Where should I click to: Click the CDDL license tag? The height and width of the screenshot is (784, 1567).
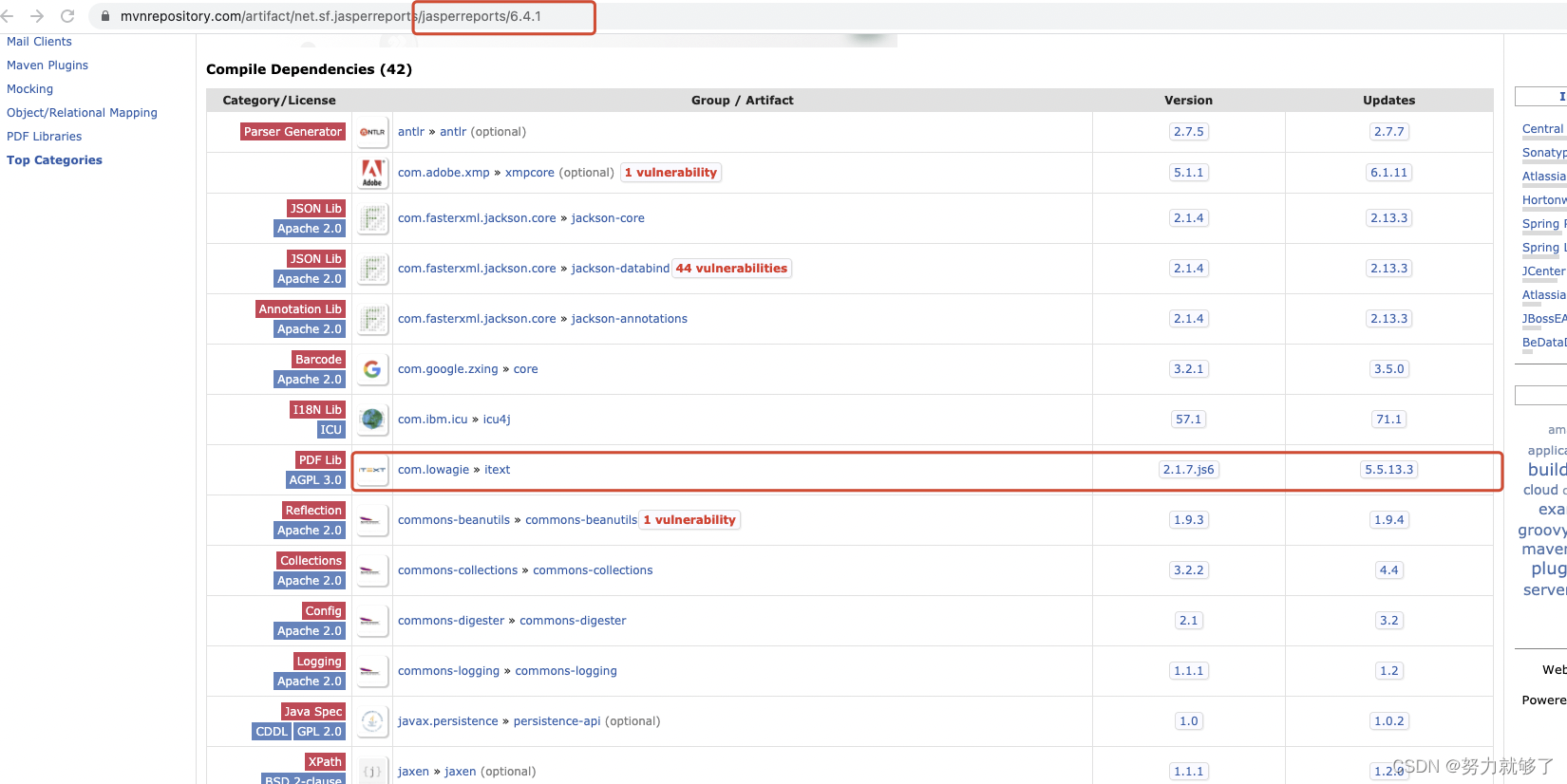pos(272,732)
